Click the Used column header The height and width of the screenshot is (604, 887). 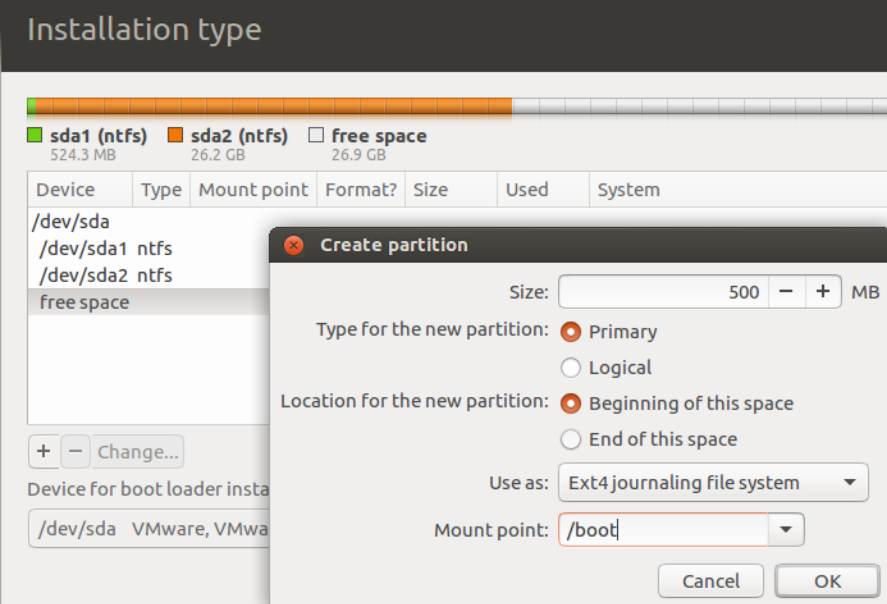point(543,189)
